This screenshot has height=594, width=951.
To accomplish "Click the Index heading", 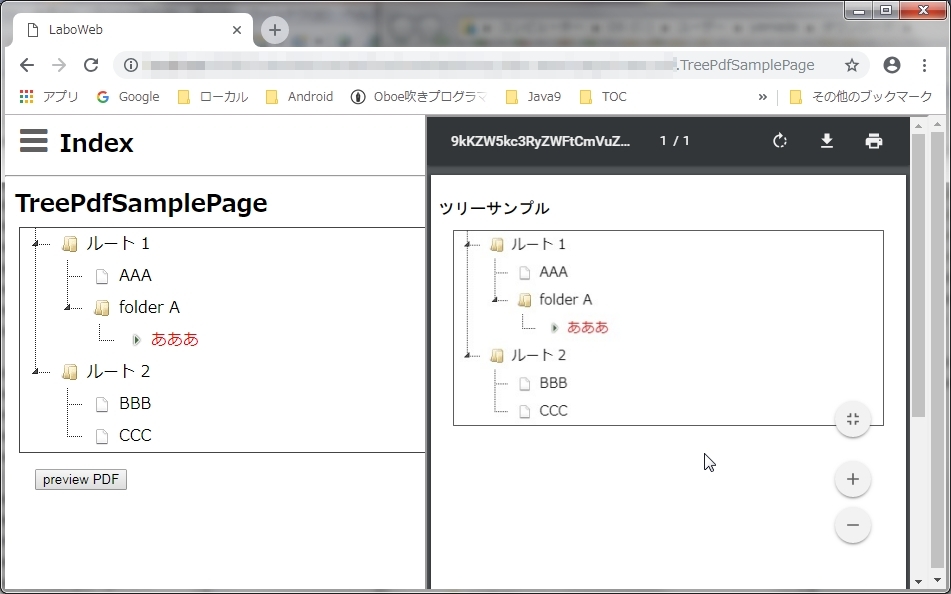I will point(96,143).
